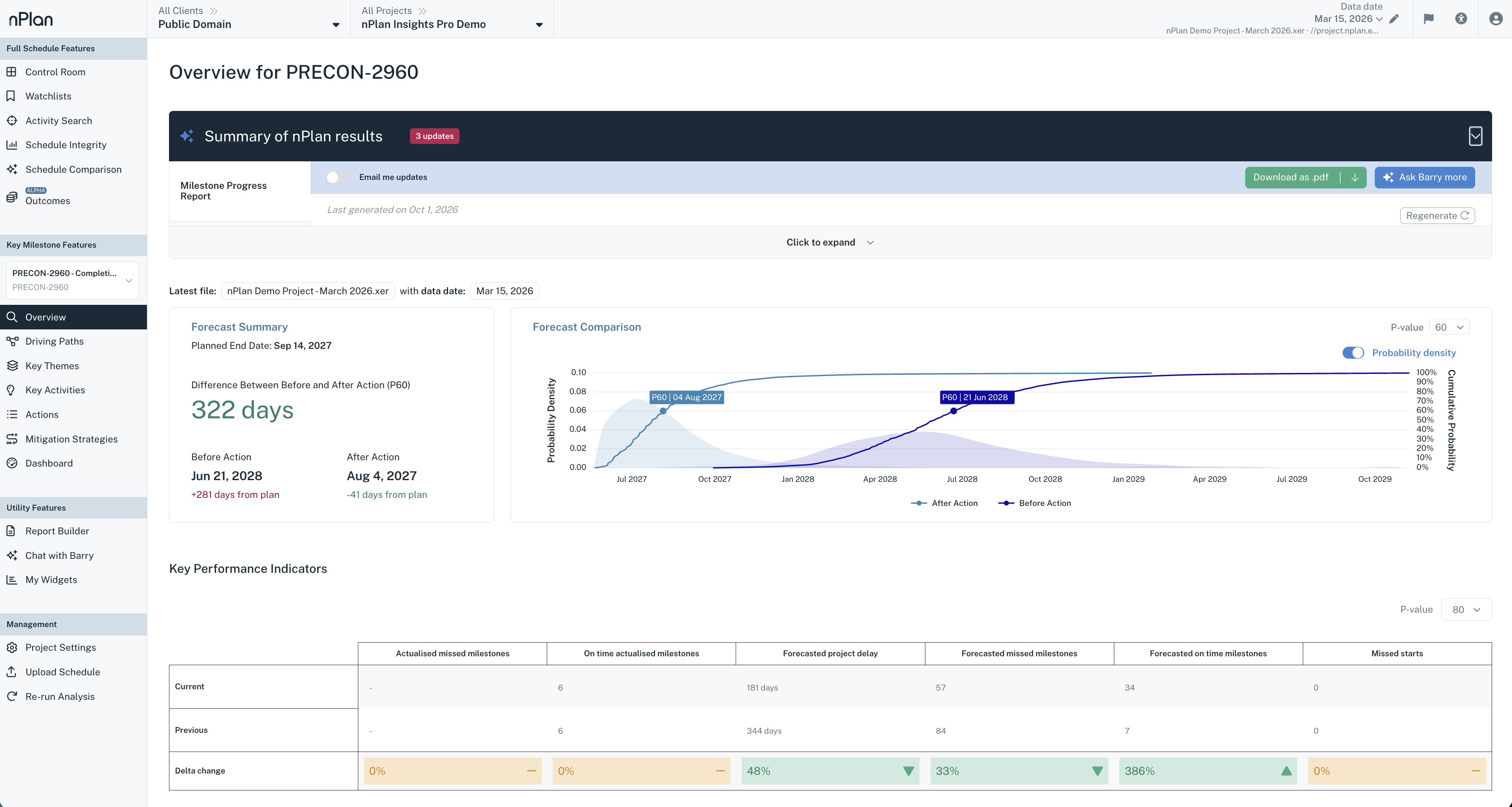Open Control Room from sidebar

point(55,72)
